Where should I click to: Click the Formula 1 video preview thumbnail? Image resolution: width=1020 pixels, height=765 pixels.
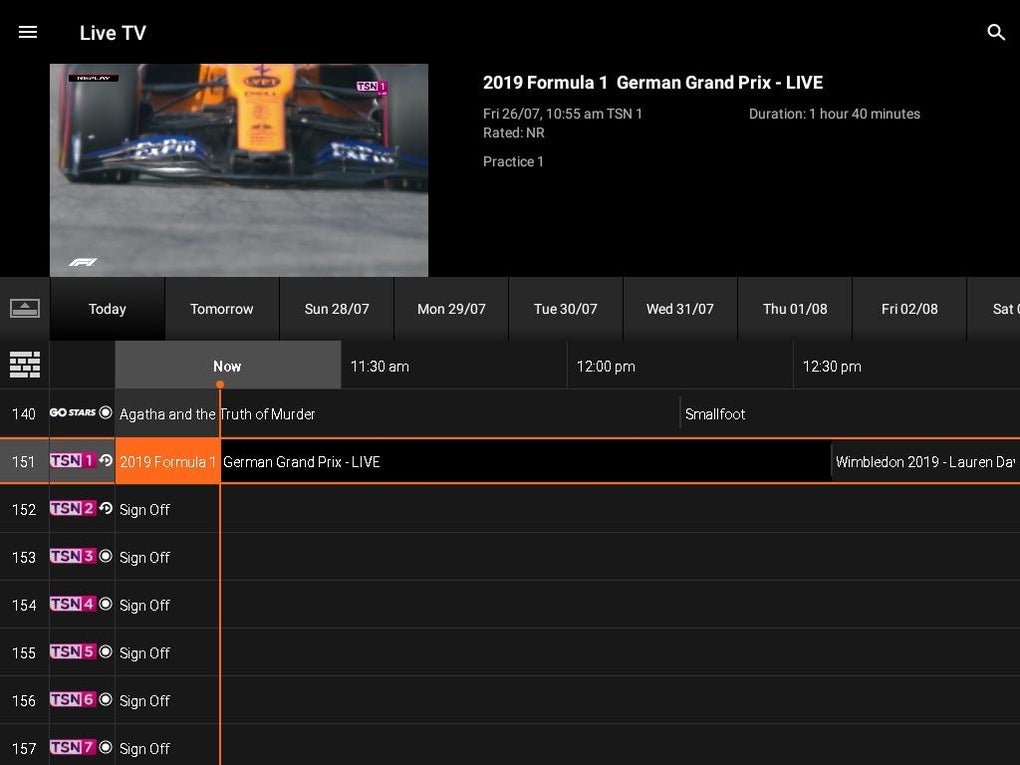coord(239,170)
